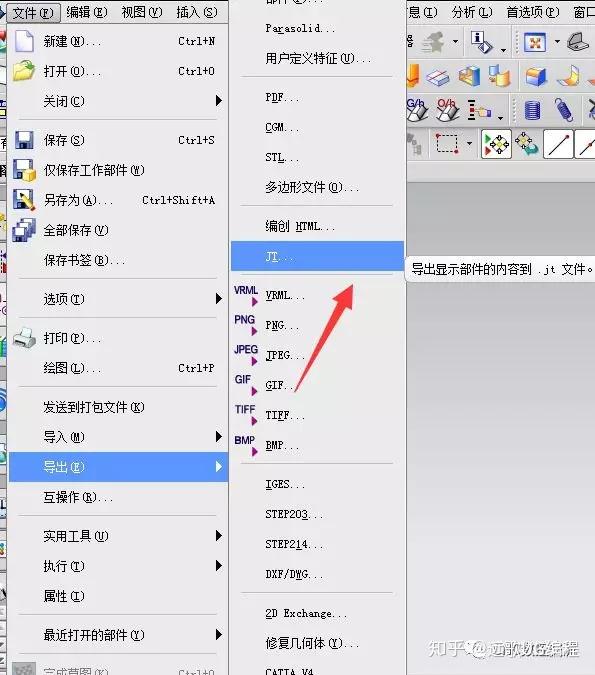The width and height of the screenshot is (595, 675).
Task: Click the Fit view toolbar icon
Action: pyautogui.click(x=535, y=42)
